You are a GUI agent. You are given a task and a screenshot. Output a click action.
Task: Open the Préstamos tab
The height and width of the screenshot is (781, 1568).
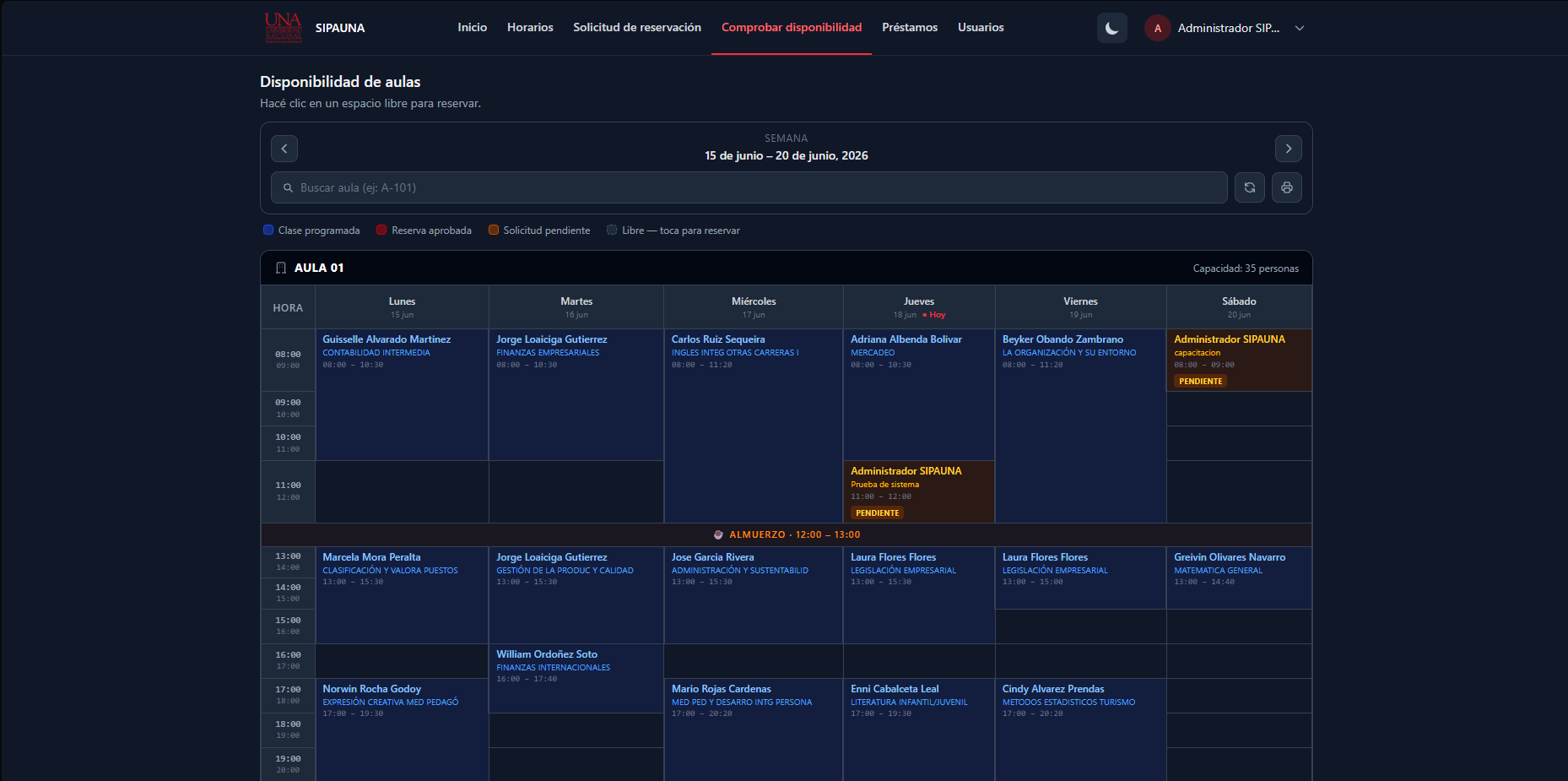910,27
